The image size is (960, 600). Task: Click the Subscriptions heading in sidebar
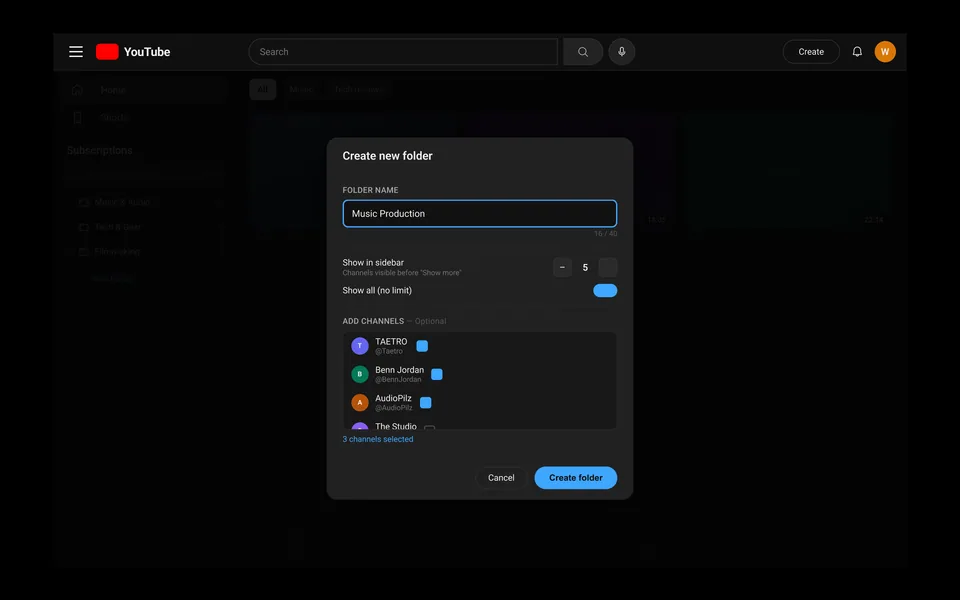coord(100,151)
